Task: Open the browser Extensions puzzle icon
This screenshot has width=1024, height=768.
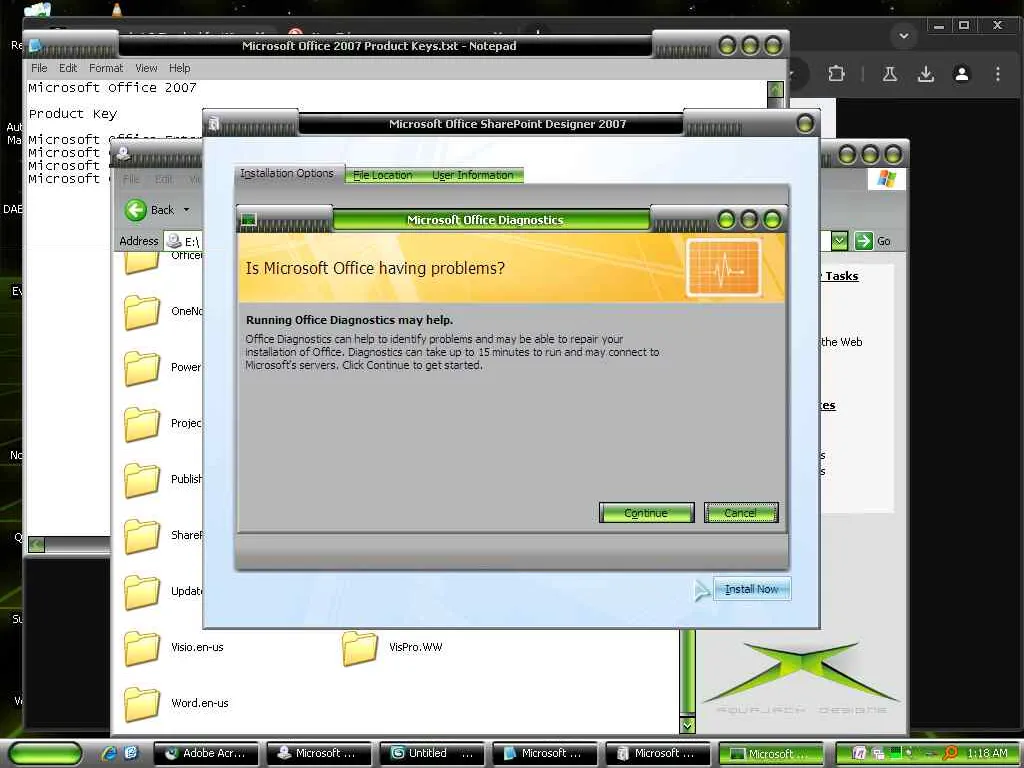Action: [837, 74]
